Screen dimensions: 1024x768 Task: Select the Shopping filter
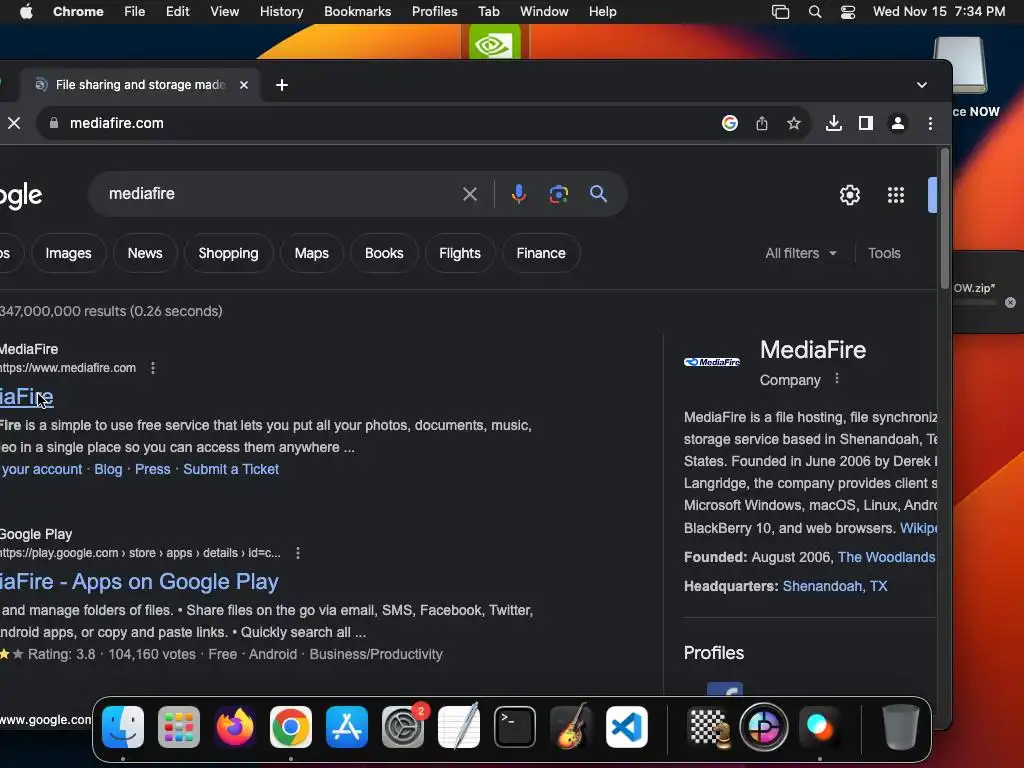tap(229, 253)
